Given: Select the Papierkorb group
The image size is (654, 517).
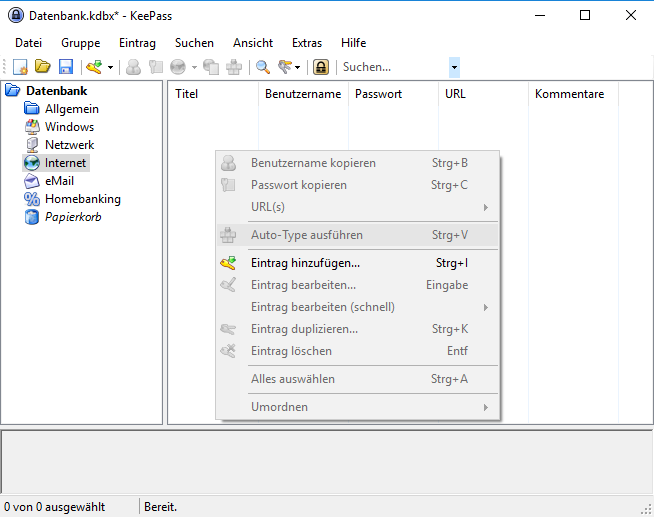Looking at the screenshot, I should coord(73,217).
